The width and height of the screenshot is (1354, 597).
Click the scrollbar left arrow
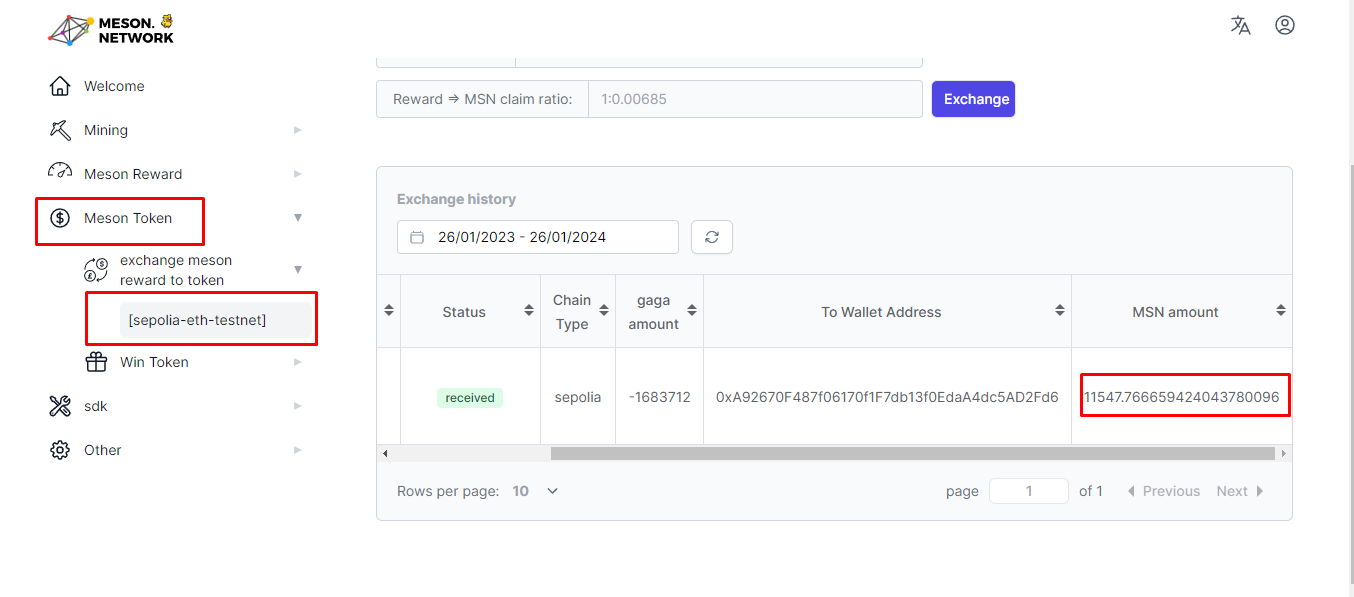click(385, 453)
